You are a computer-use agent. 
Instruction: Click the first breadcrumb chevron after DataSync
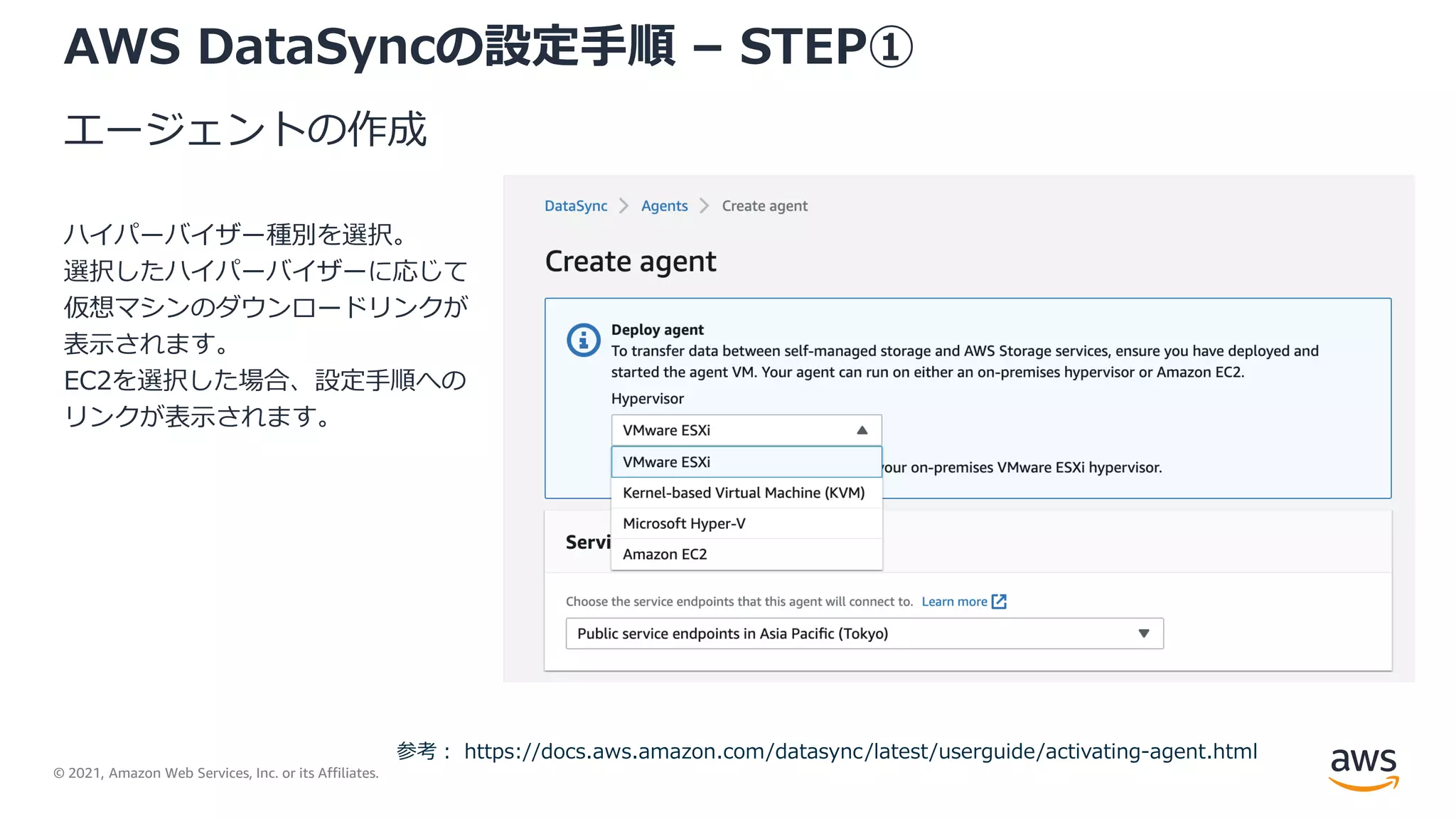click(624, 206)
